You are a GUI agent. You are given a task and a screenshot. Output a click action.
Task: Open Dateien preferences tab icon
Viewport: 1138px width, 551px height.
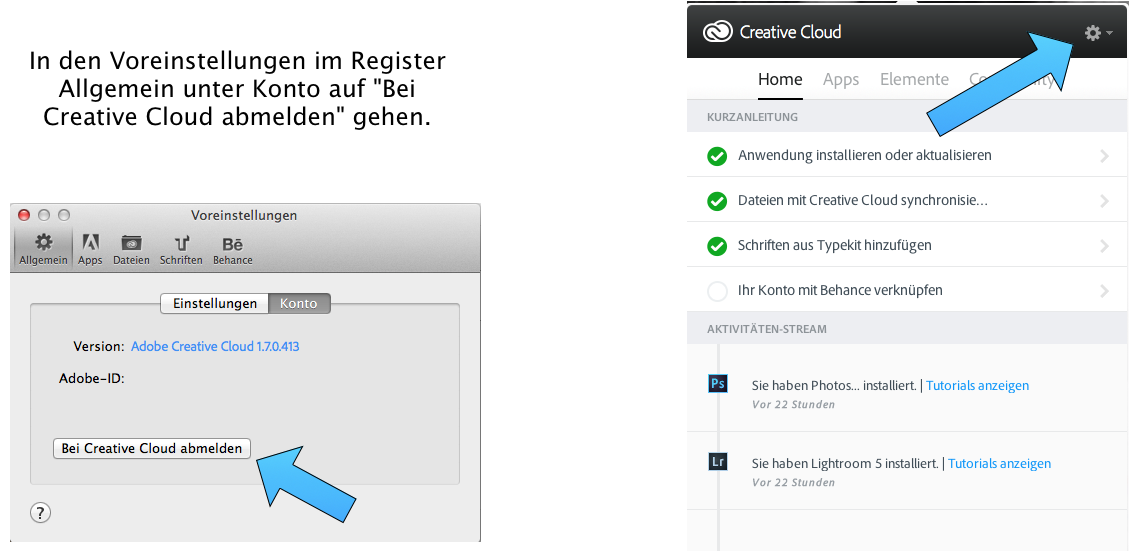click(131, 242)
